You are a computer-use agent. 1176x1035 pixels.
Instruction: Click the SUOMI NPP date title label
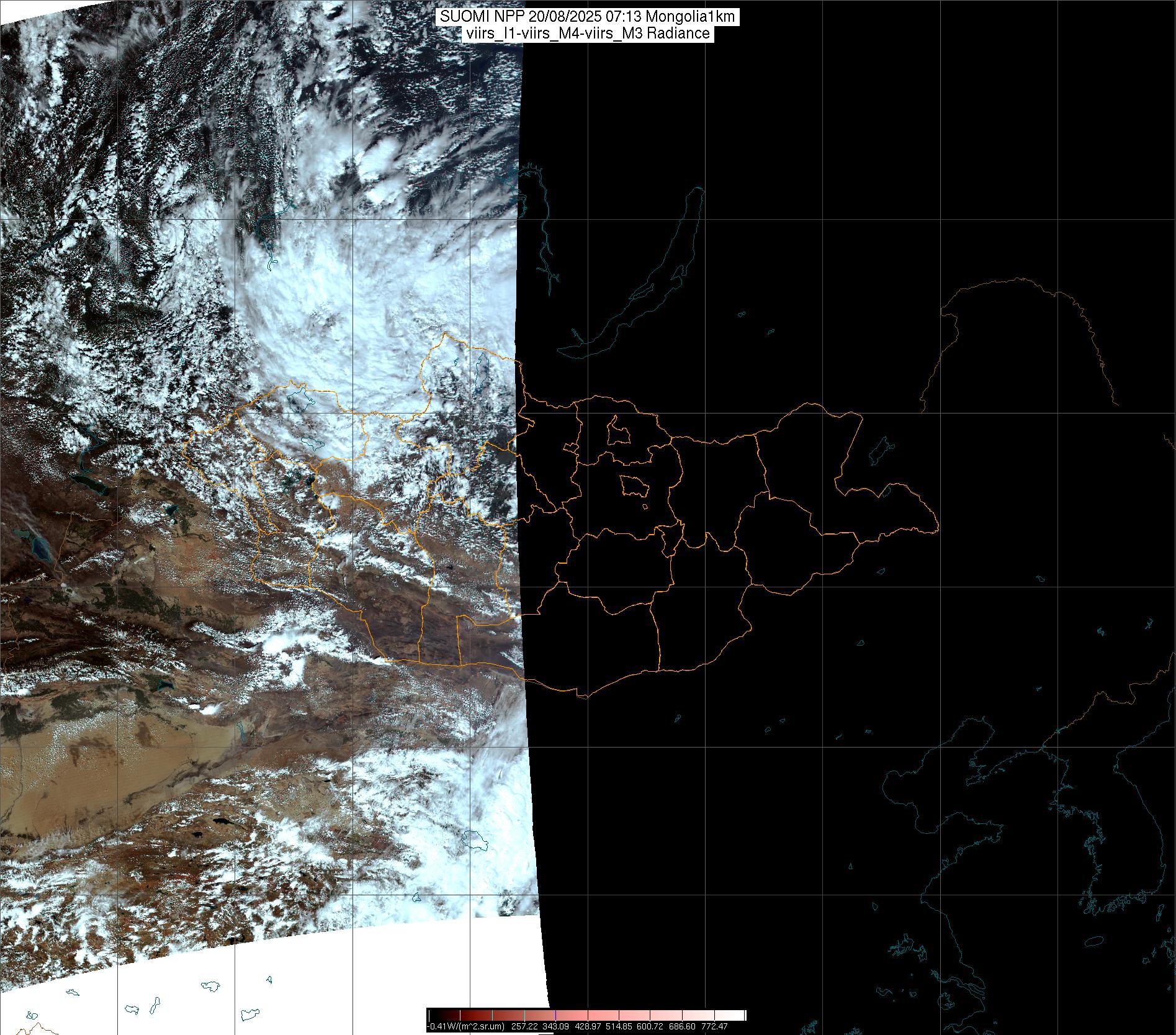[x=587, y=17]
